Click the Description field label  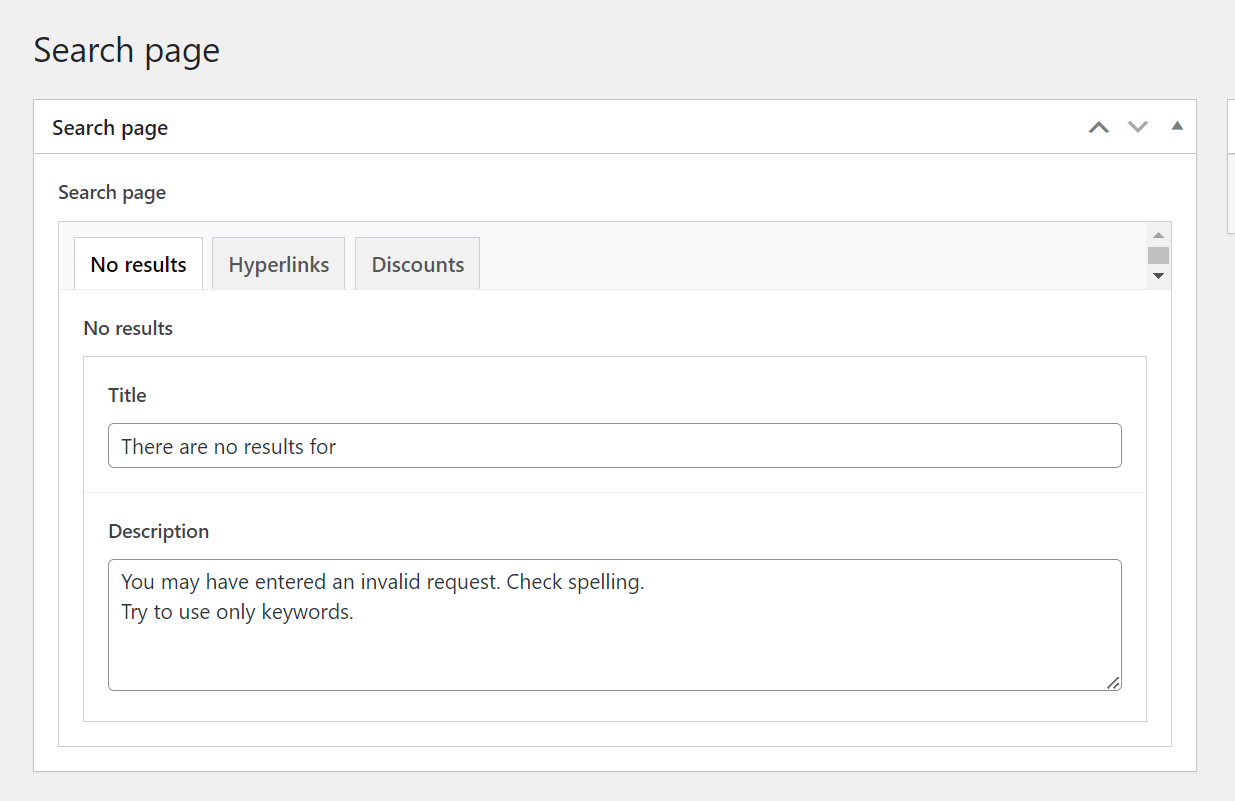pos(158,531)
